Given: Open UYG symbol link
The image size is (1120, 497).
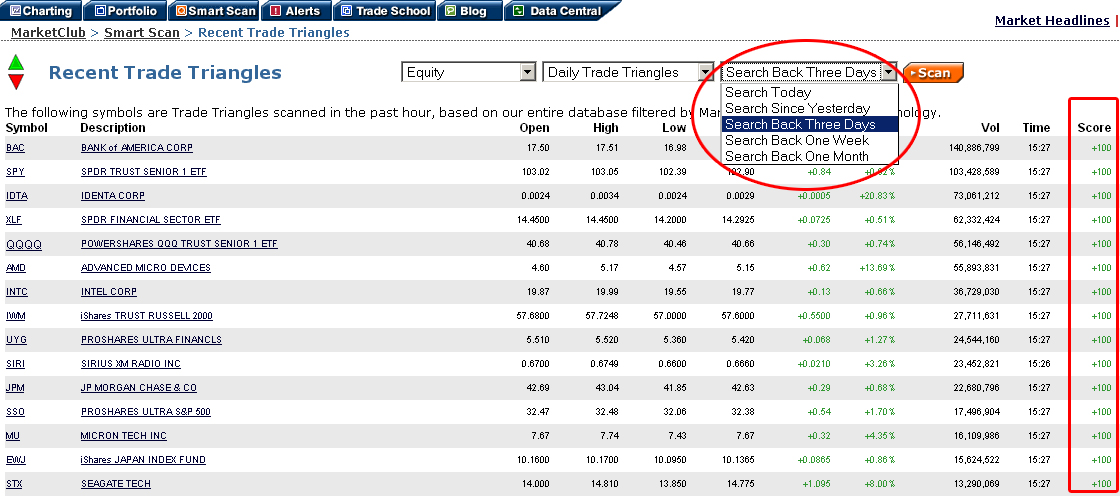Looking at the screenshot, I should point(16,340).
